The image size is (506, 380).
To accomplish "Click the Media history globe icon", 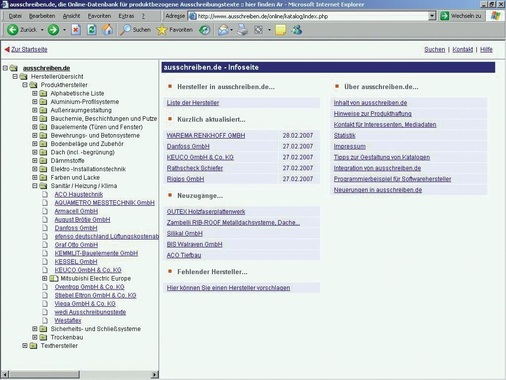I will pos(204,30).
